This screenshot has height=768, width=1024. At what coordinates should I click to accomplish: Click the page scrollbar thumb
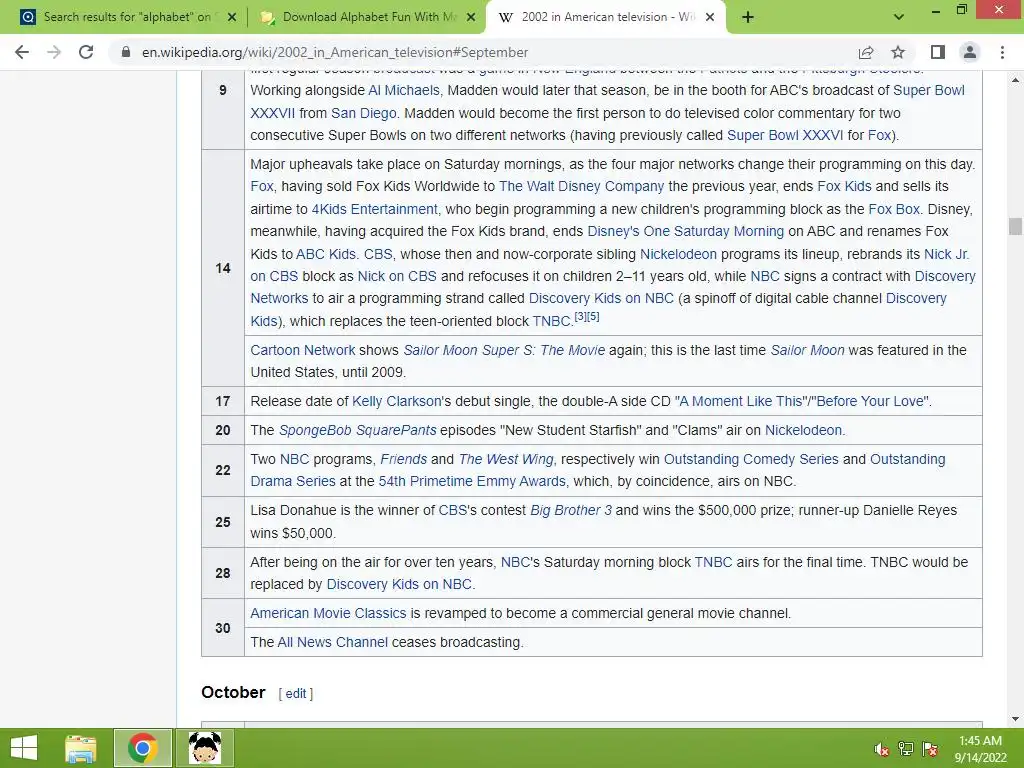click(1015, 226)
